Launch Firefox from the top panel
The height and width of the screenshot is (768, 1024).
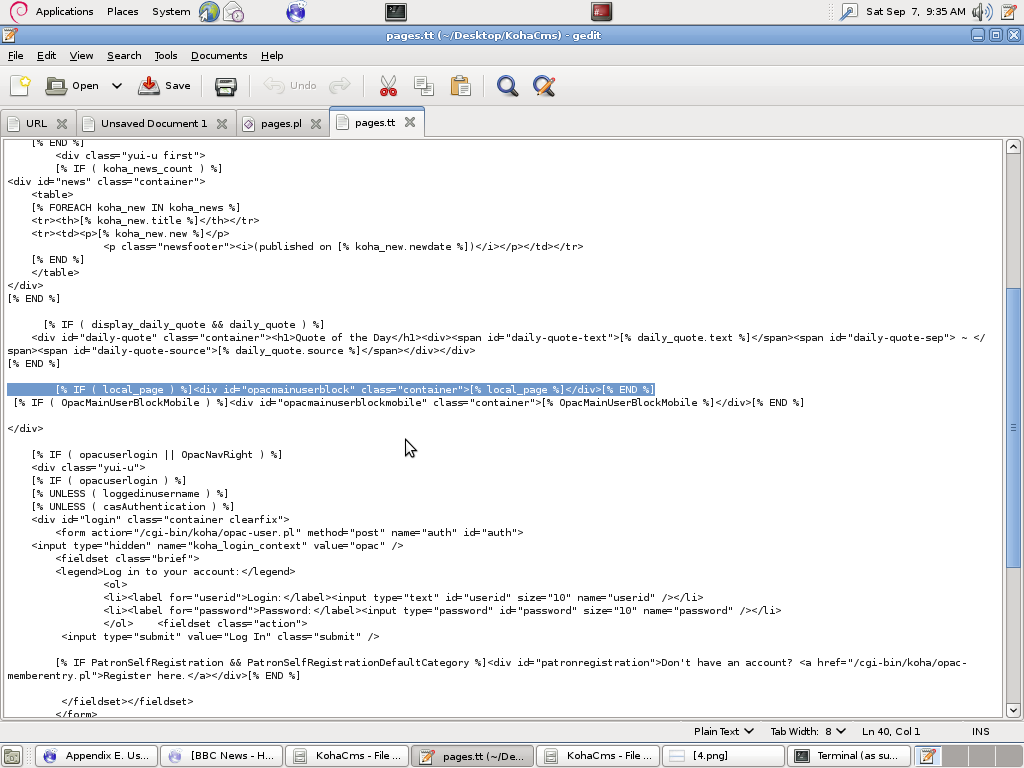tap(293, 12)
